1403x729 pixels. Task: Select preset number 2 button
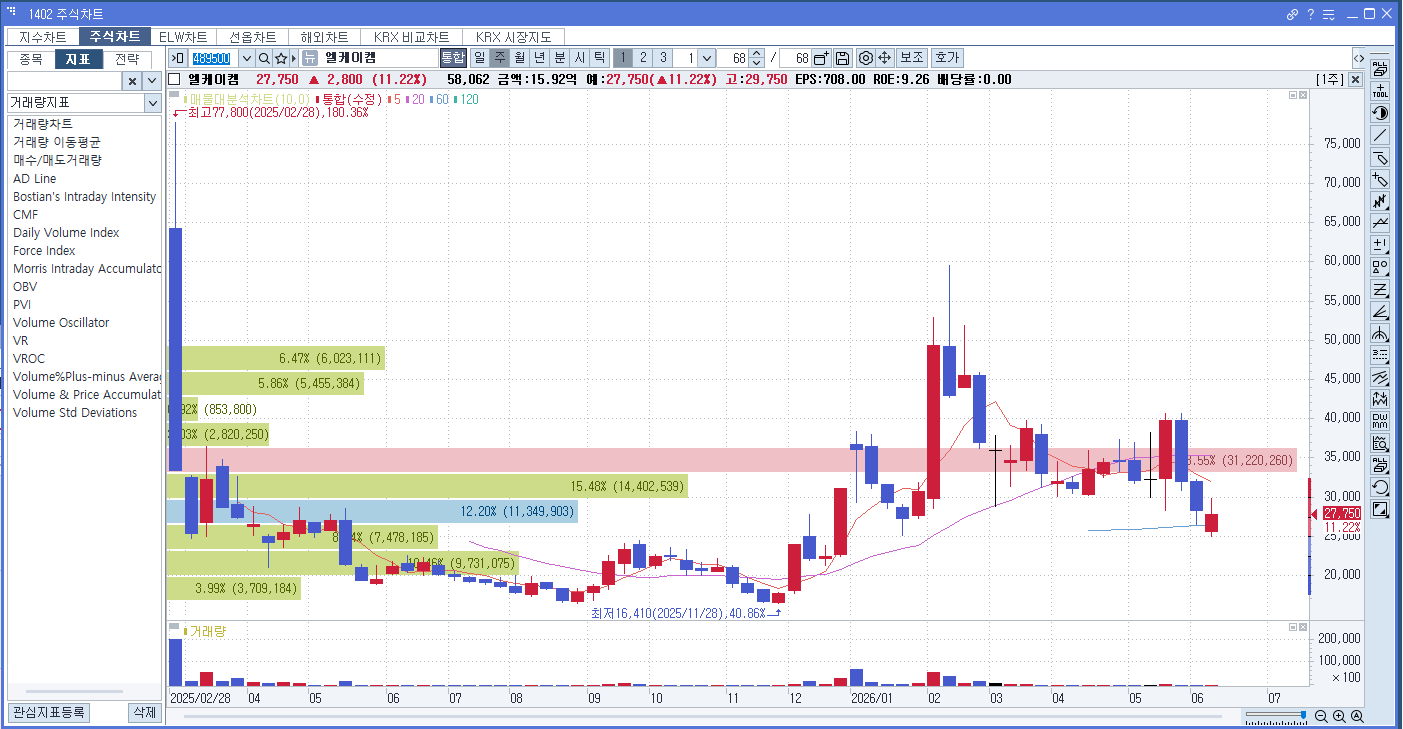(x=643, y=58)
